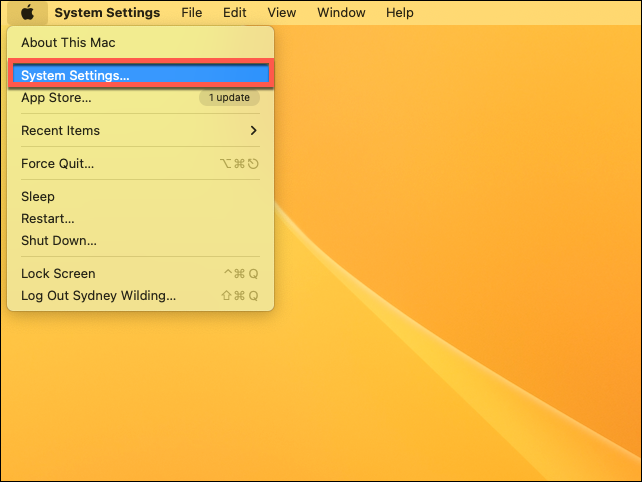The width and height of the screenshot is (642, 482).
Task: Select Restart… in the Apple menu
Action: coord(48,219)
